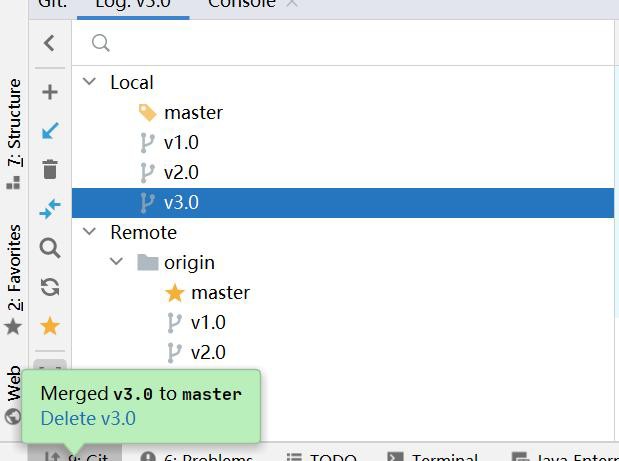
Task: Collapse the Remote branches node
Action: [90, 232]
